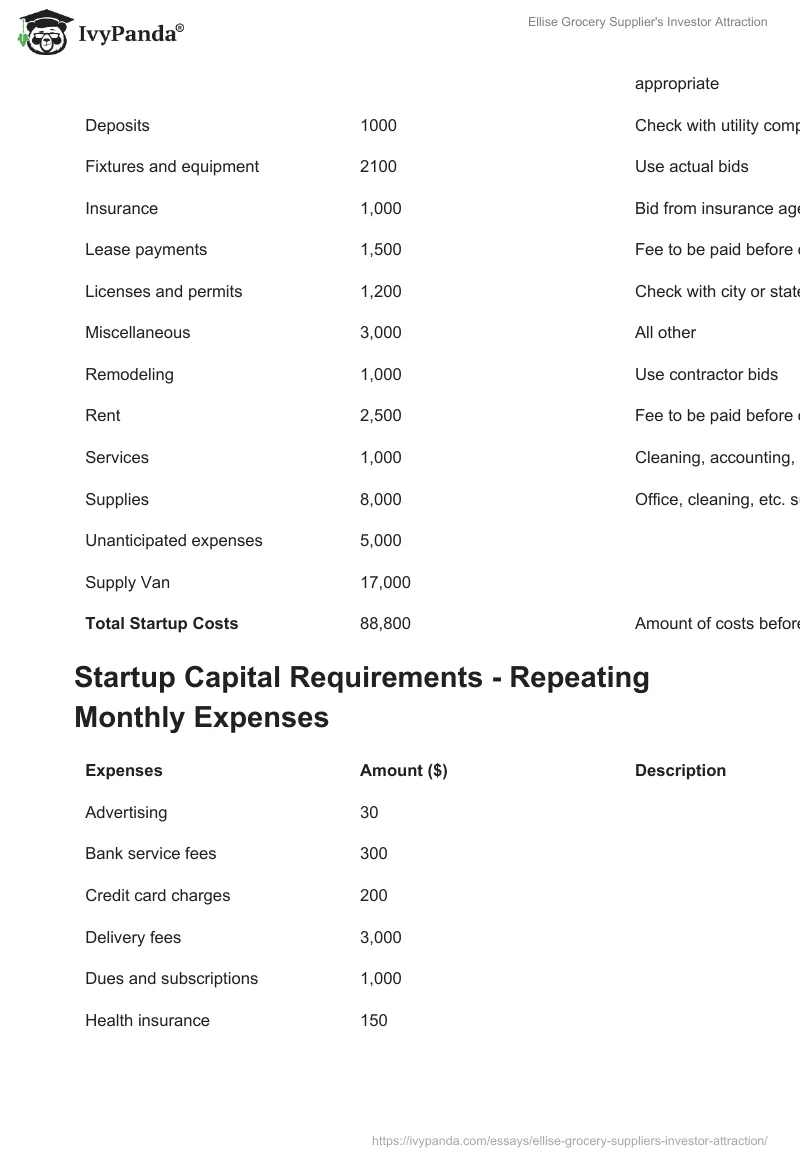Click the 88,800 total amount value
Viewport: 800px width, 1160px height.
[385, 623]
